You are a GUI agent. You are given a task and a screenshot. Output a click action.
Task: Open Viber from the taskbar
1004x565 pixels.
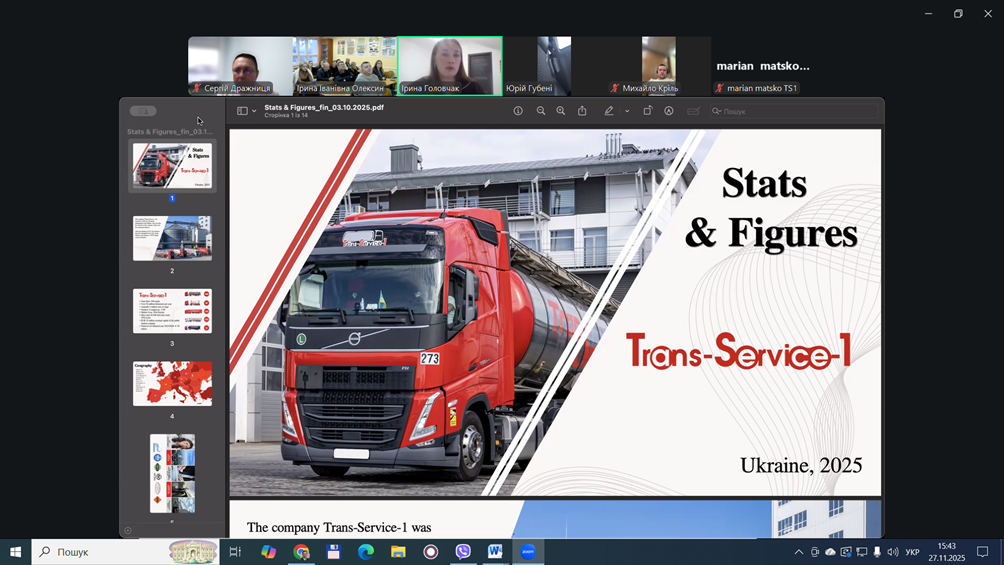point(463,552)
